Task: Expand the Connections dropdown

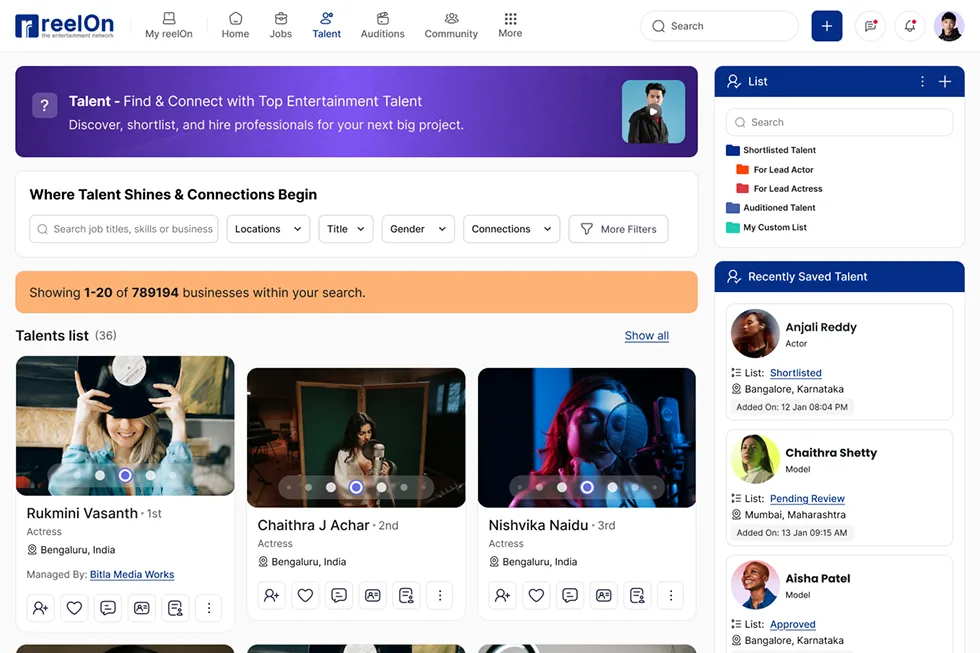Action: click(511, 229)
